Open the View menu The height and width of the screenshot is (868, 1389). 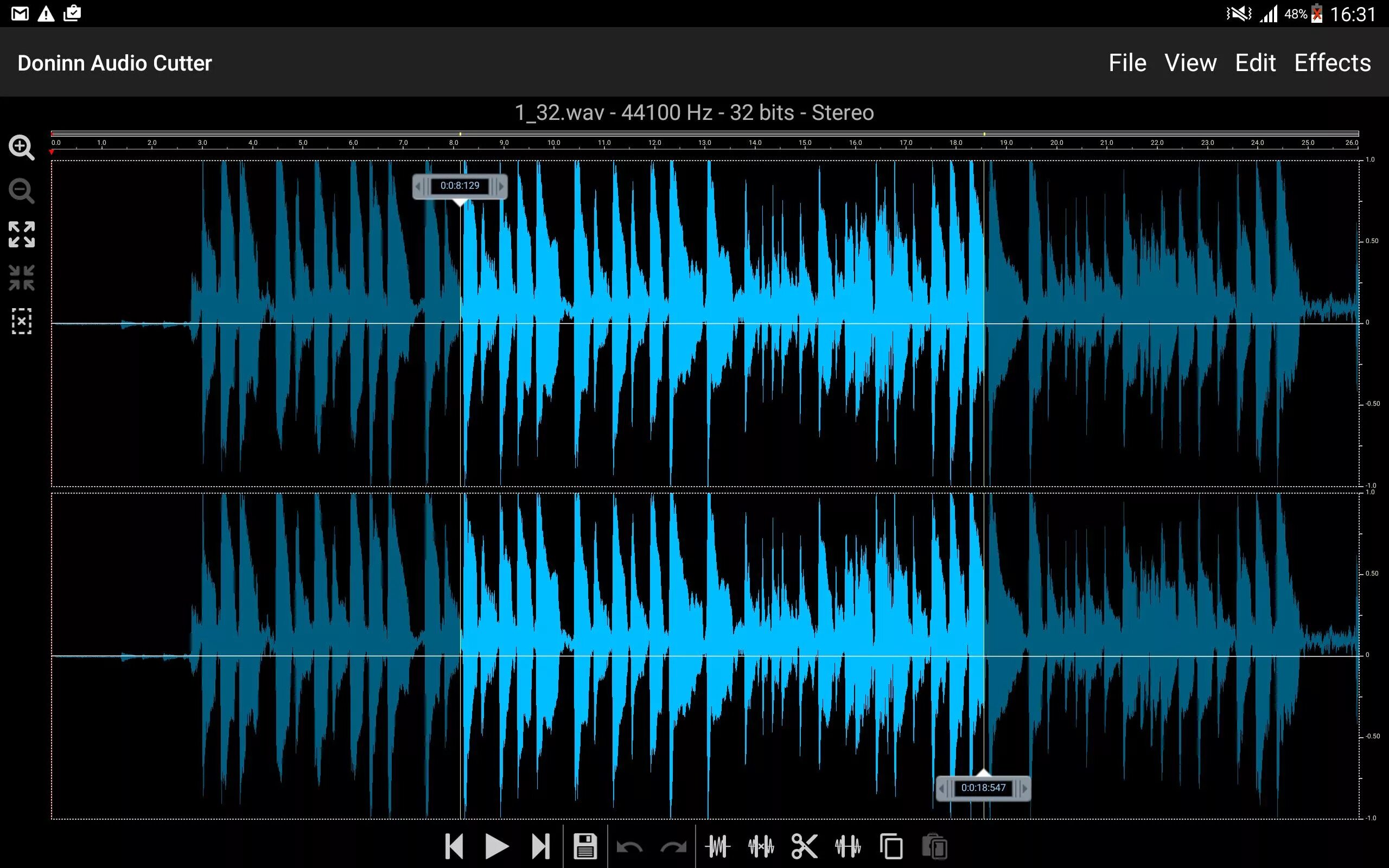click(x=1190, y=62)
